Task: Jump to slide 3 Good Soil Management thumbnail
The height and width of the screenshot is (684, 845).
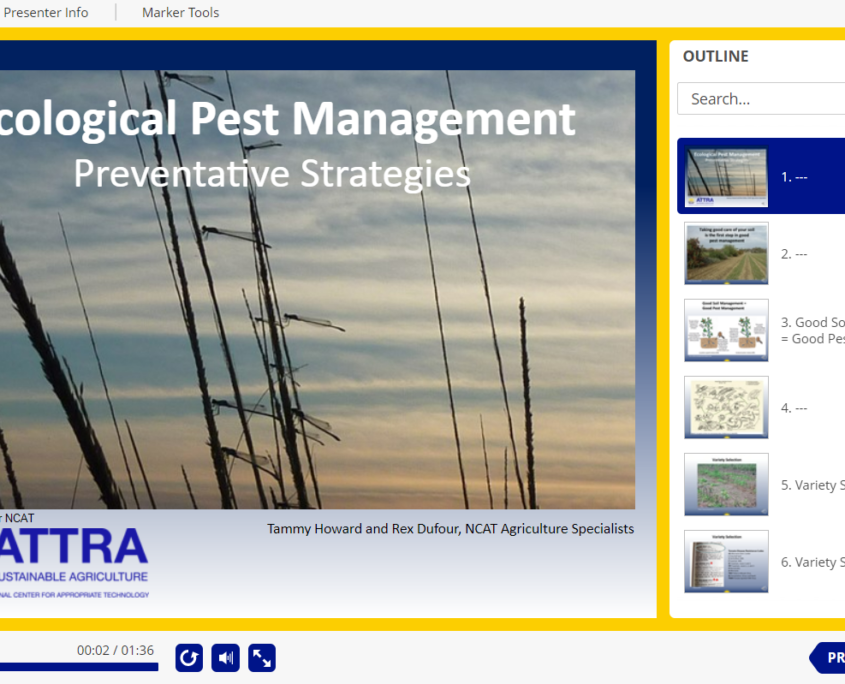Action: coord(726,330)
